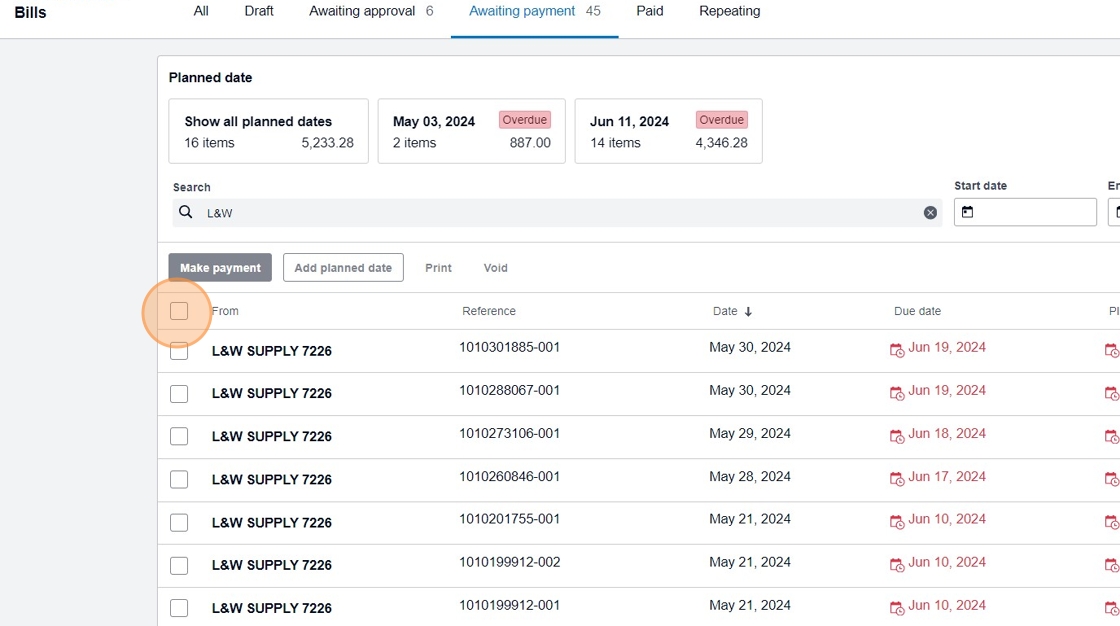Switch to the Paid tab

point(650,11)
